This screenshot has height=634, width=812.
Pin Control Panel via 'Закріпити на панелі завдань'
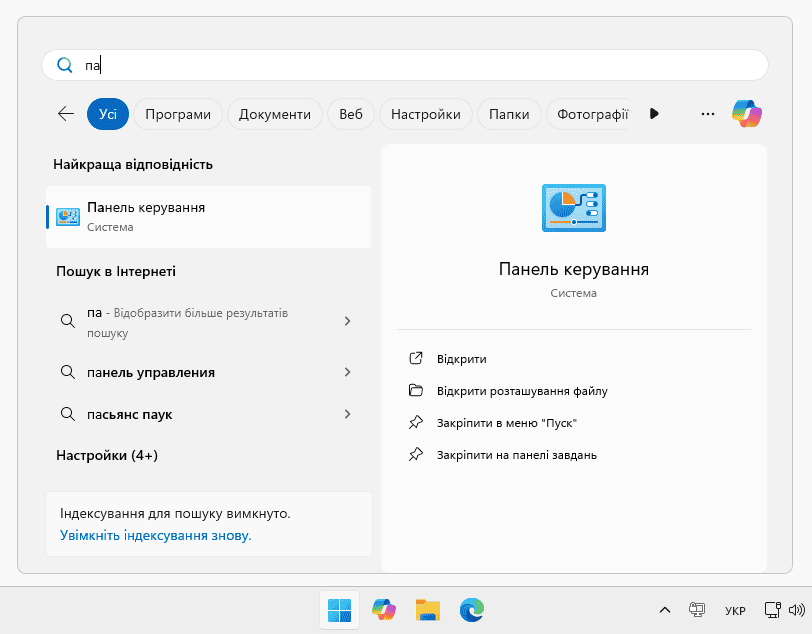coord(516,455)
